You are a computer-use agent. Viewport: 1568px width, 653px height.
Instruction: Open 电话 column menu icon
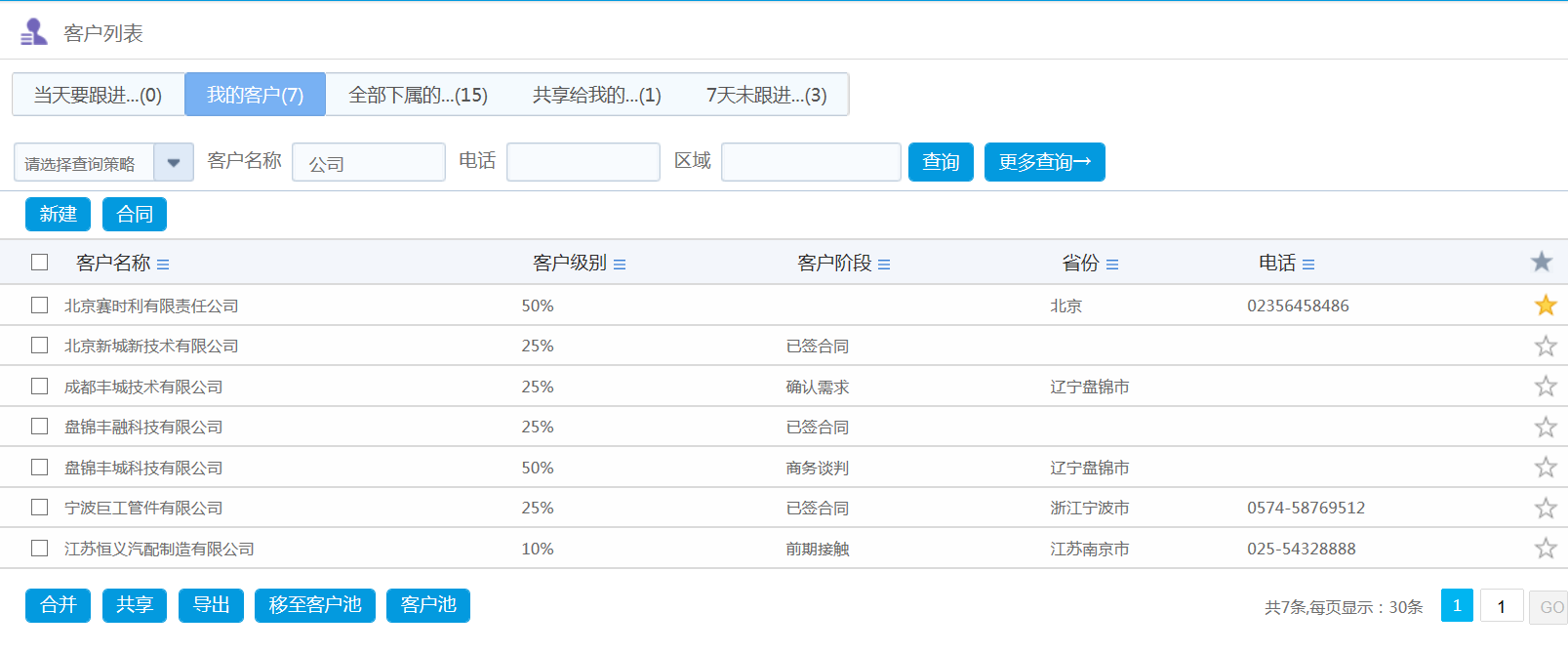(x=1308, y=265)
